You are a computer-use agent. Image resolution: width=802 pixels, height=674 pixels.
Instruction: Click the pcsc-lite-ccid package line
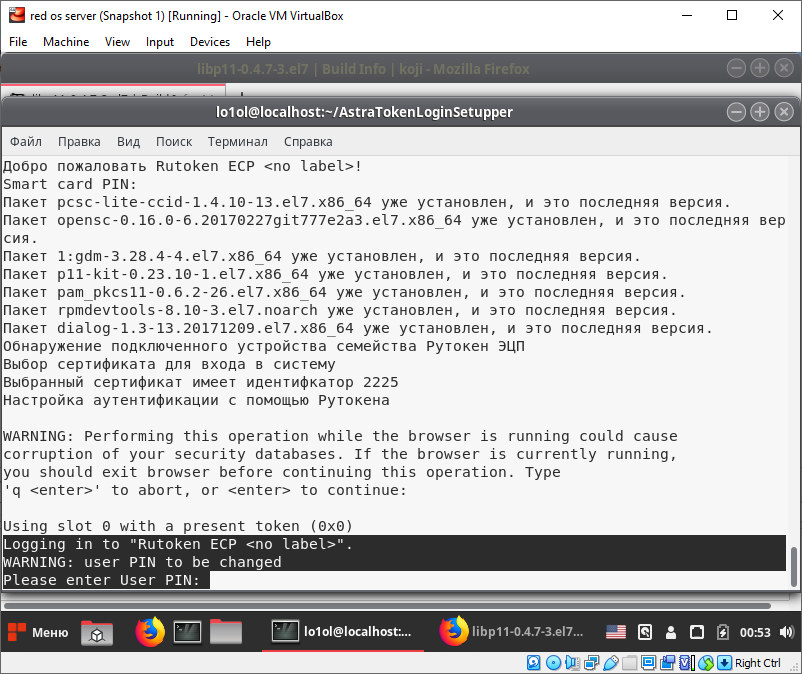[x=367, y=203]
